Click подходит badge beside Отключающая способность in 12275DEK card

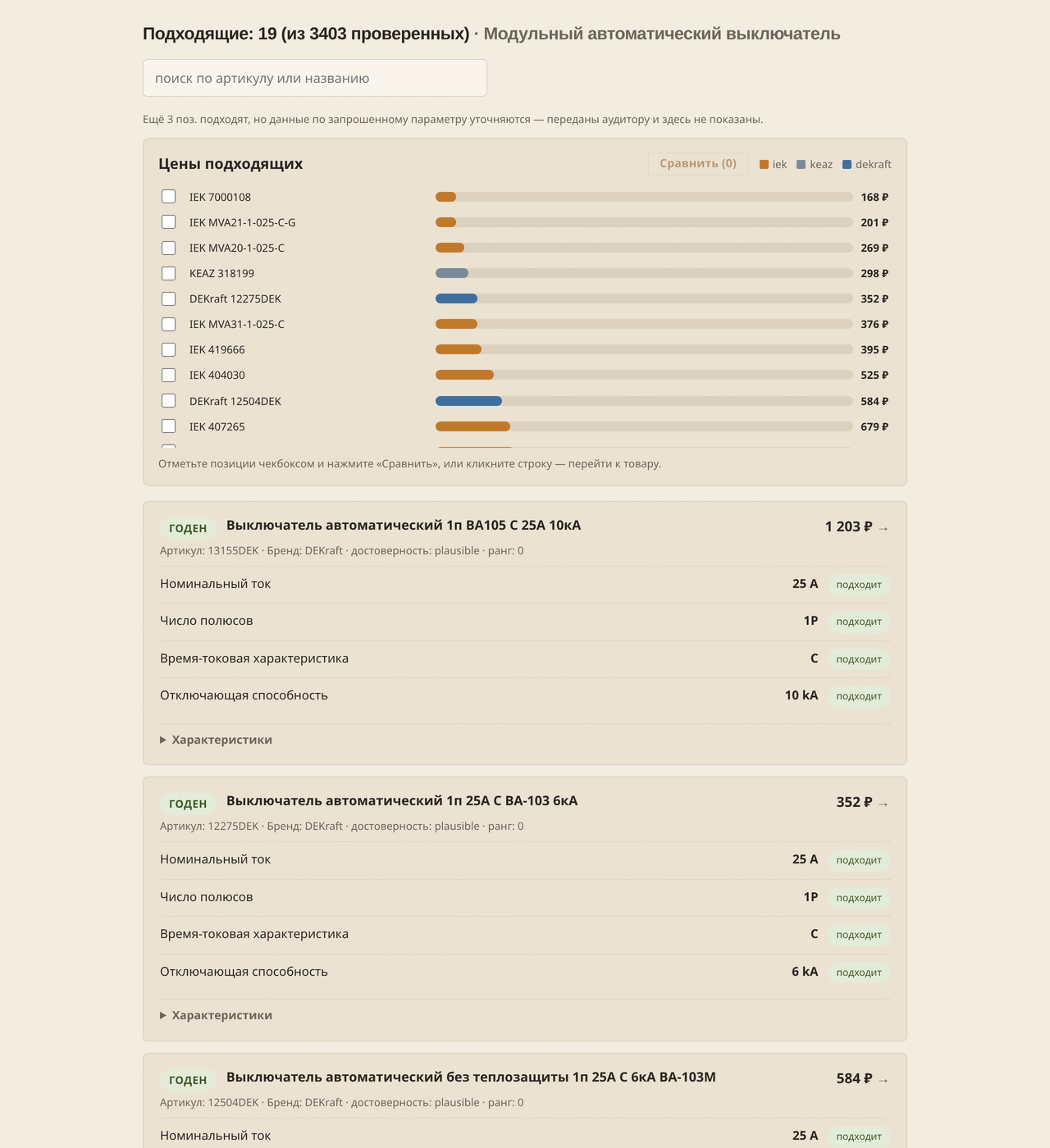[859, 972]
